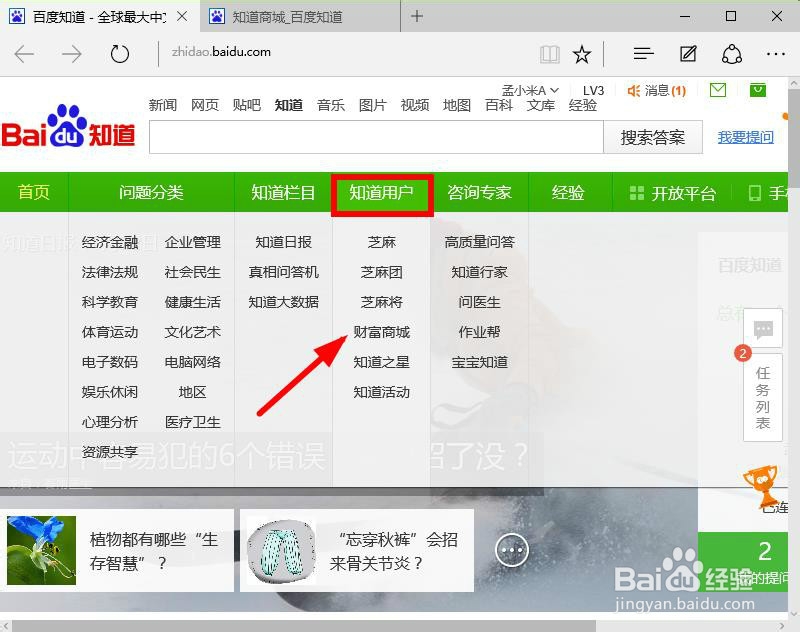
Task: Click the green shopping bag icon
Action: [758, 90]
